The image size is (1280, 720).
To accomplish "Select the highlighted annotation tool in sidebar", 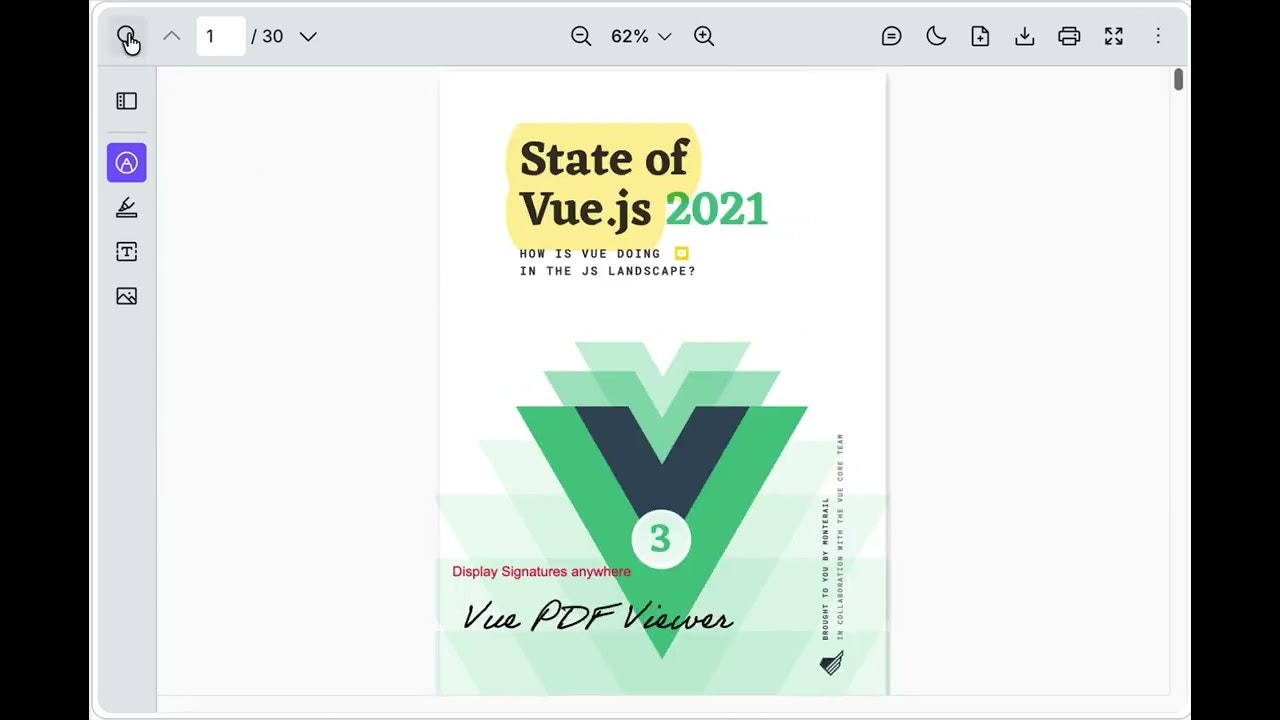I will coord(127,163).
